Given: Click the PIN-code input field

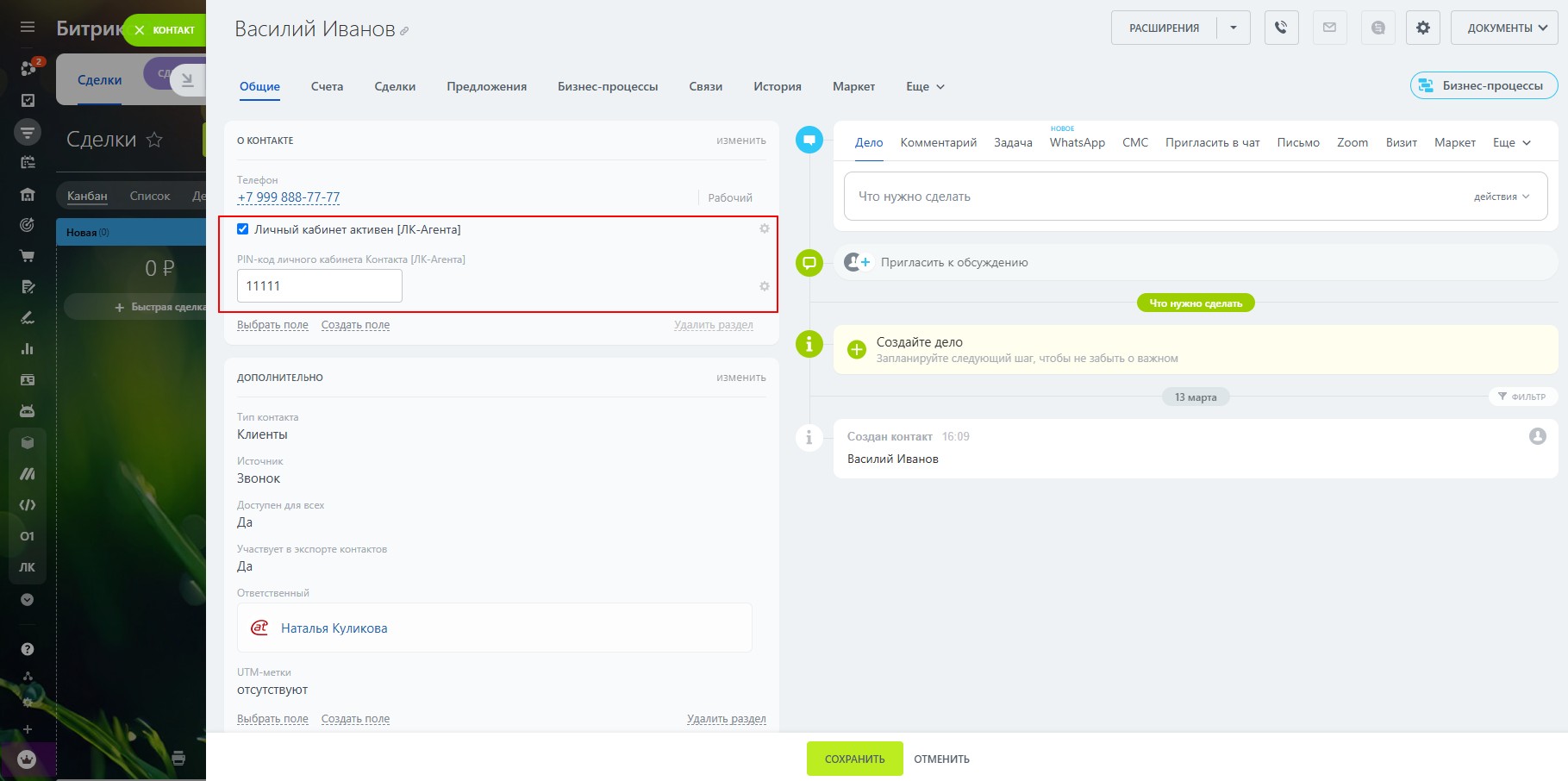Looking at the screenshot, I should pos(319,286).
